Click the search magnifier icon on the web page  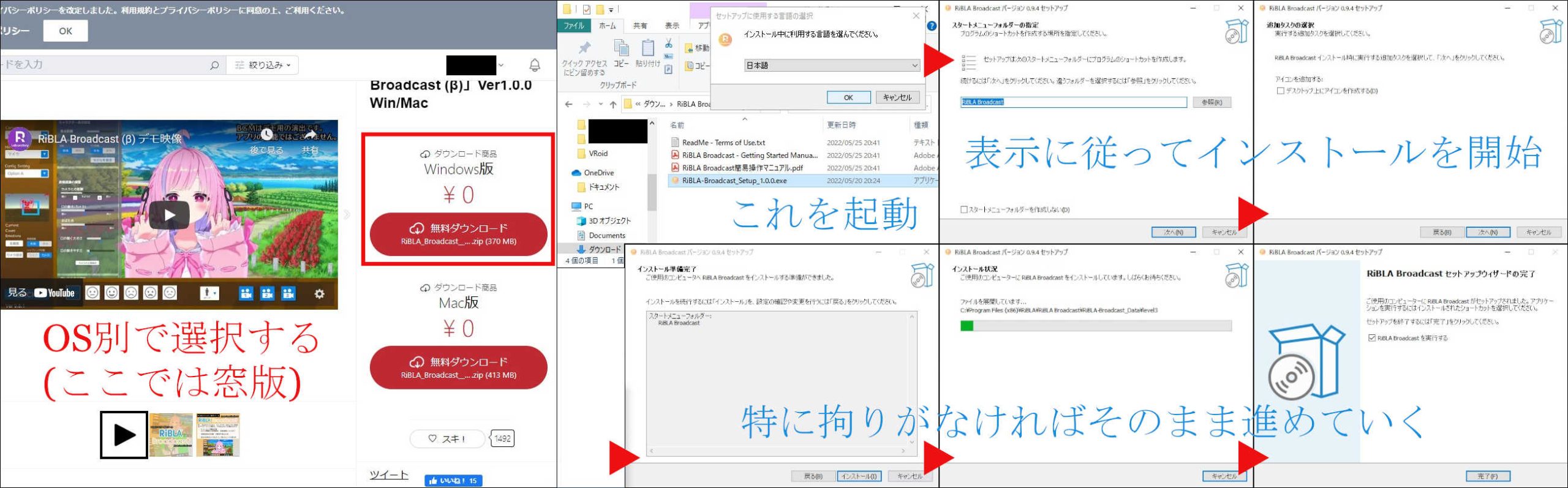214,65
